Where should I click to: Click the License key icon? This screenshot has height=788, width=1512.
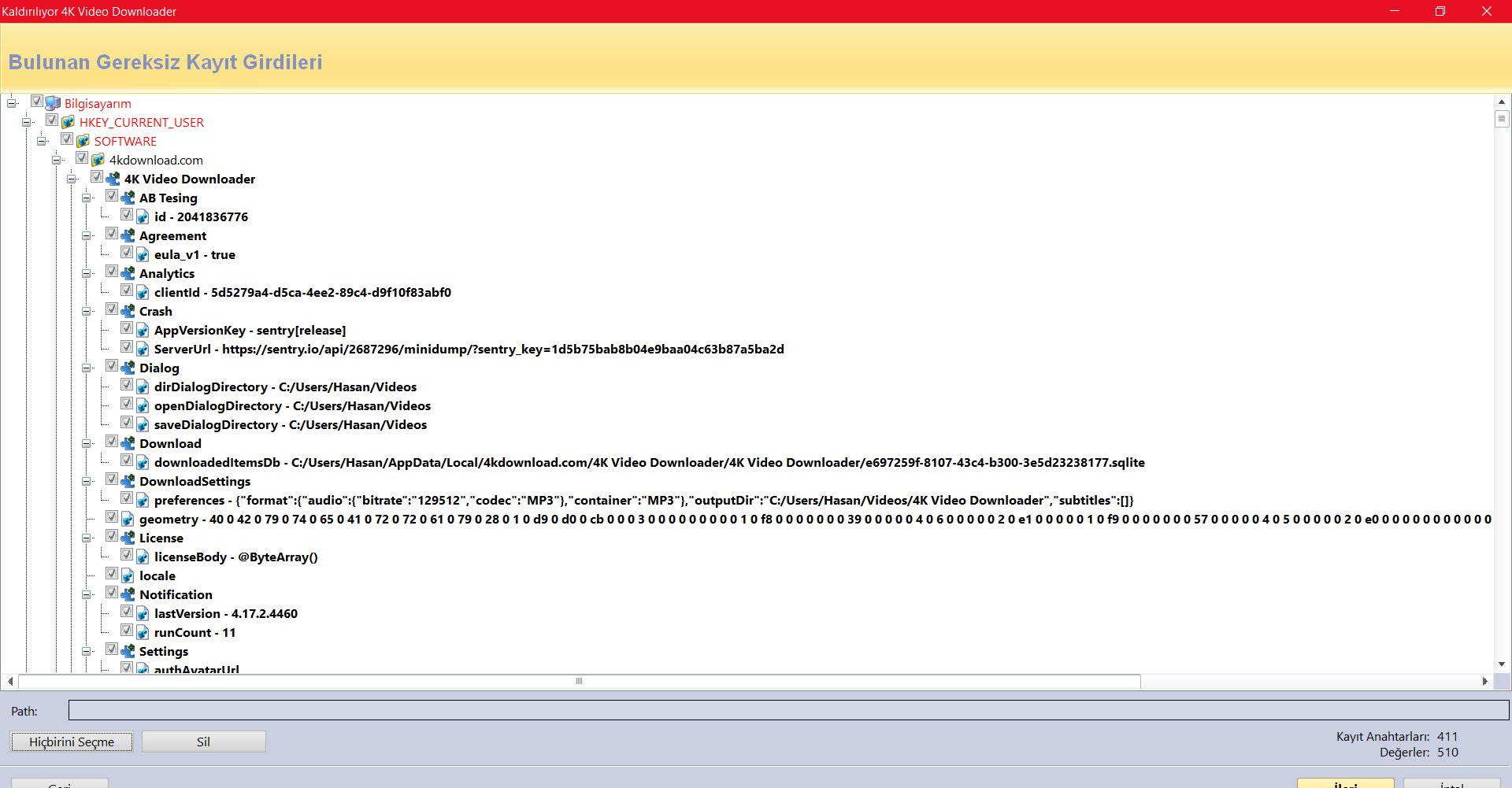(128, 538)
